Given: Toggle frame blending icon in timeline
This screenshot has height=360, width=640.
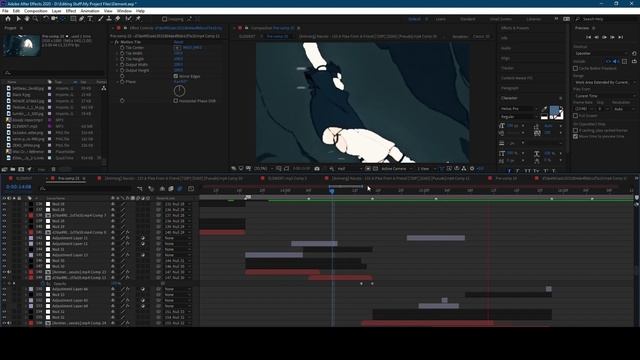Looking at the screenshot, I should [171, 189].
